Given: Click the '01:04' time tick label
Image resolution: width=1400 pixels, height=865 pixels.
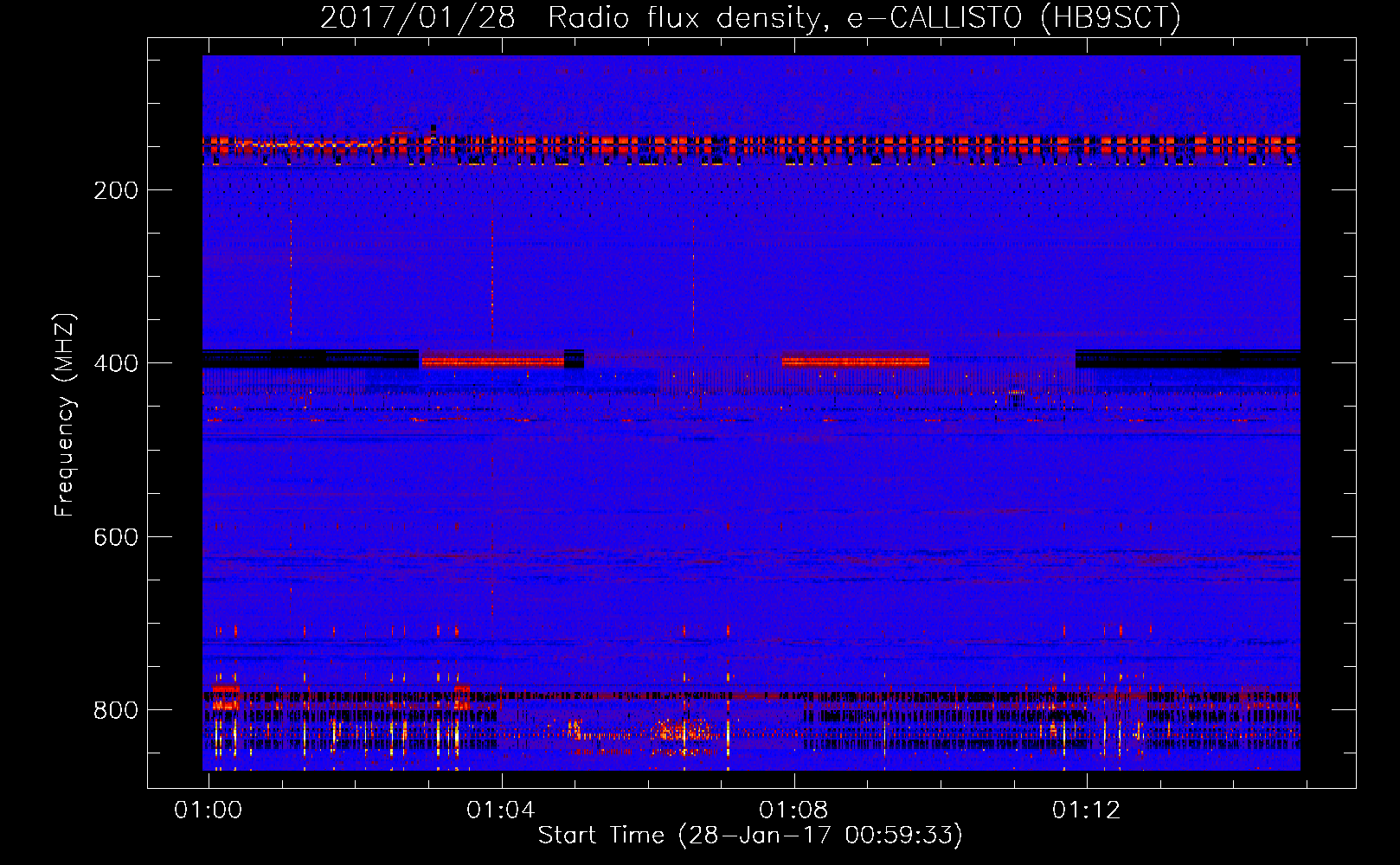Looking at the screenshot, I should tap(501, 811).
